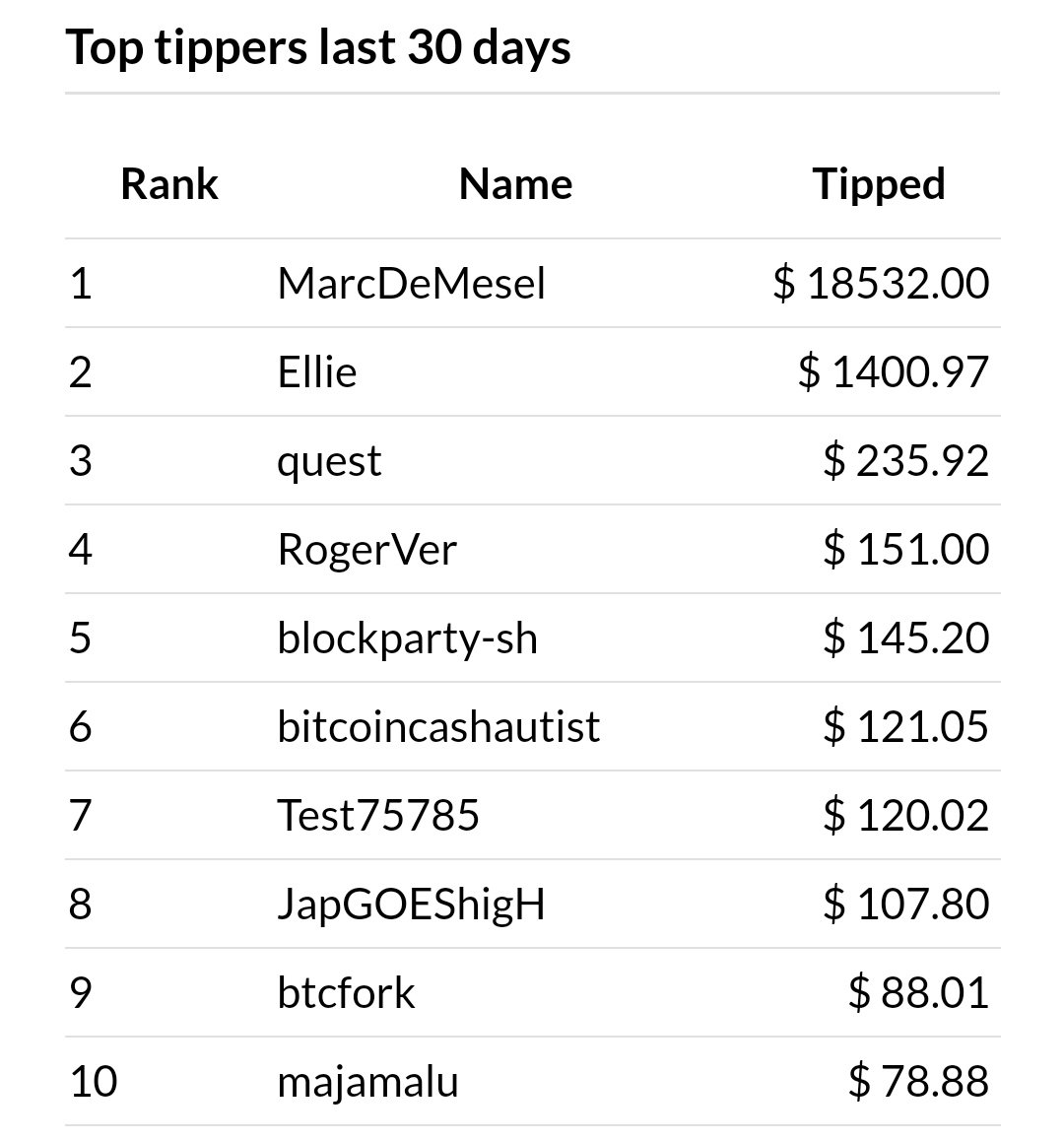
Task: Select the $ 78.88 tipped amount
Action: tap(918, 1081)
